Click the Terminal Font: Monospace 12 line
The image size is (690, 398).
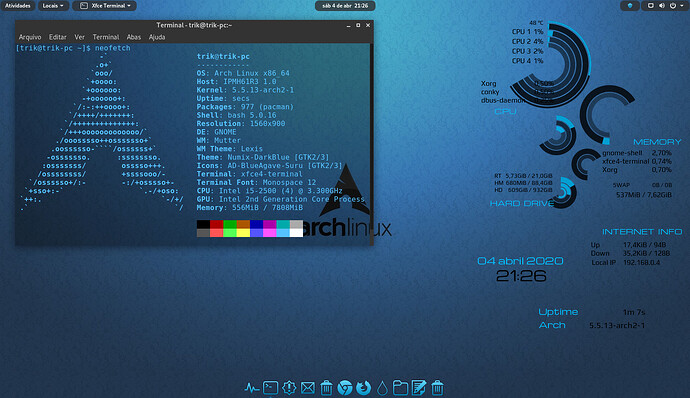256,182
